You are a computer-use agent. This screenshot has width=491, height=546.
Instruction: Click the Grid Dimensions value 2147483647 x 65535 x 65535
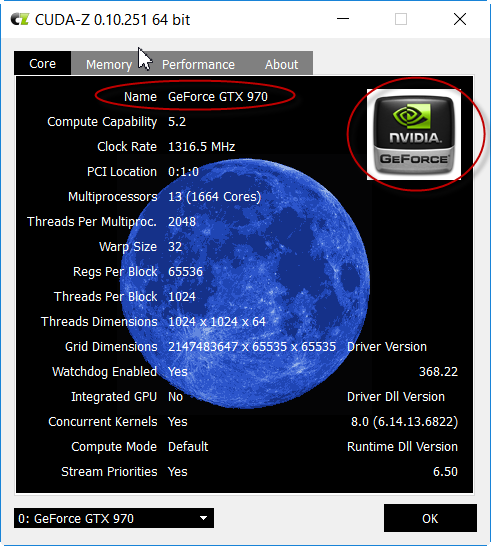point(252,347)
